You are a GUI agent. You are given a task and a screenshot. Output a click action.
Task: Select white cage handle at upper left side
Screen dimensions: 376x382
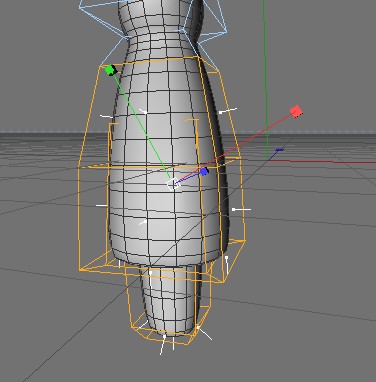click(x=106, y=116)
